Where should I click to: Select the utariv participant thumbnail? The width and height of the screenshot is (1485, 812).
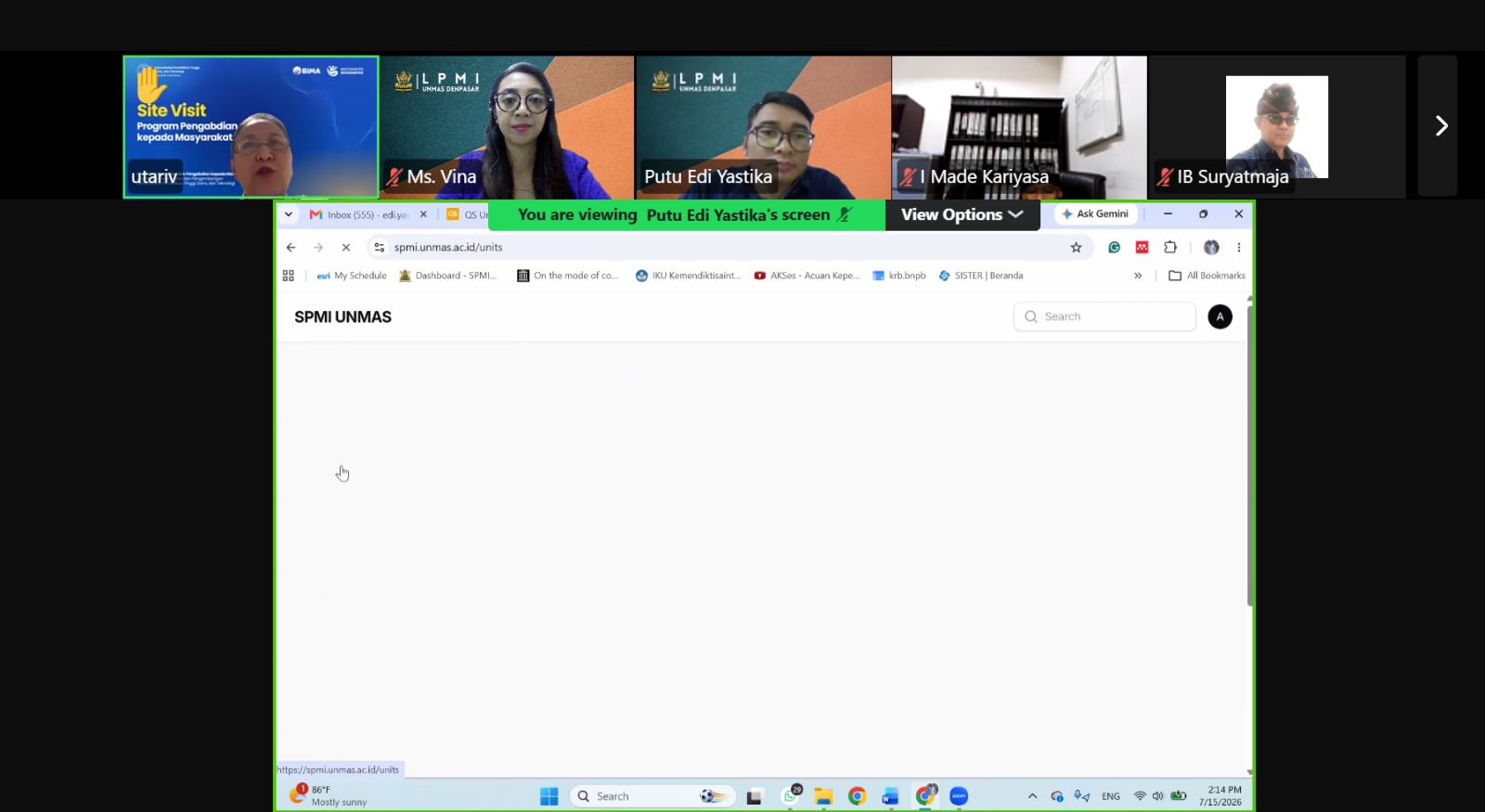coord(251,126)
